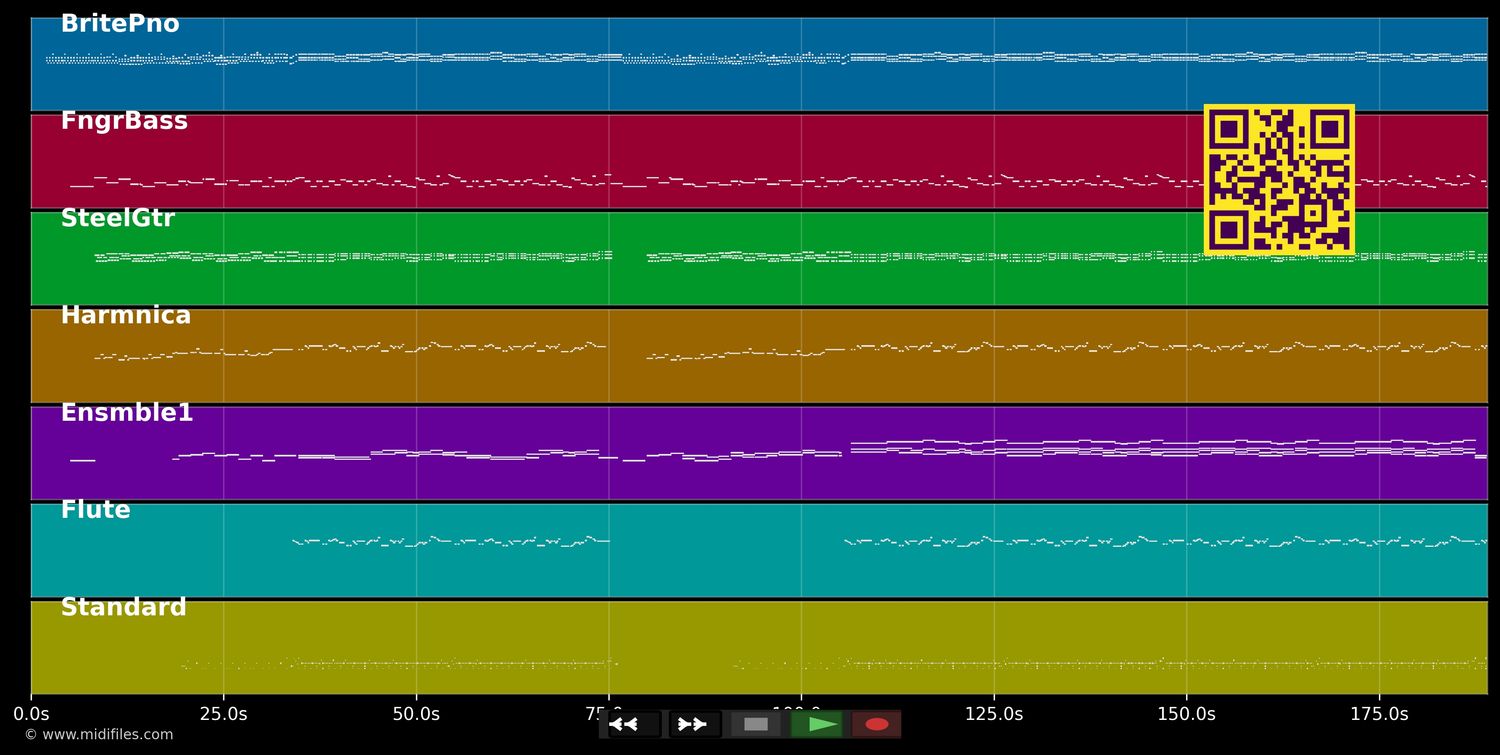Click the rewind button
Viewport: 1500px width, 755px height.
click(x=634, y=724)
